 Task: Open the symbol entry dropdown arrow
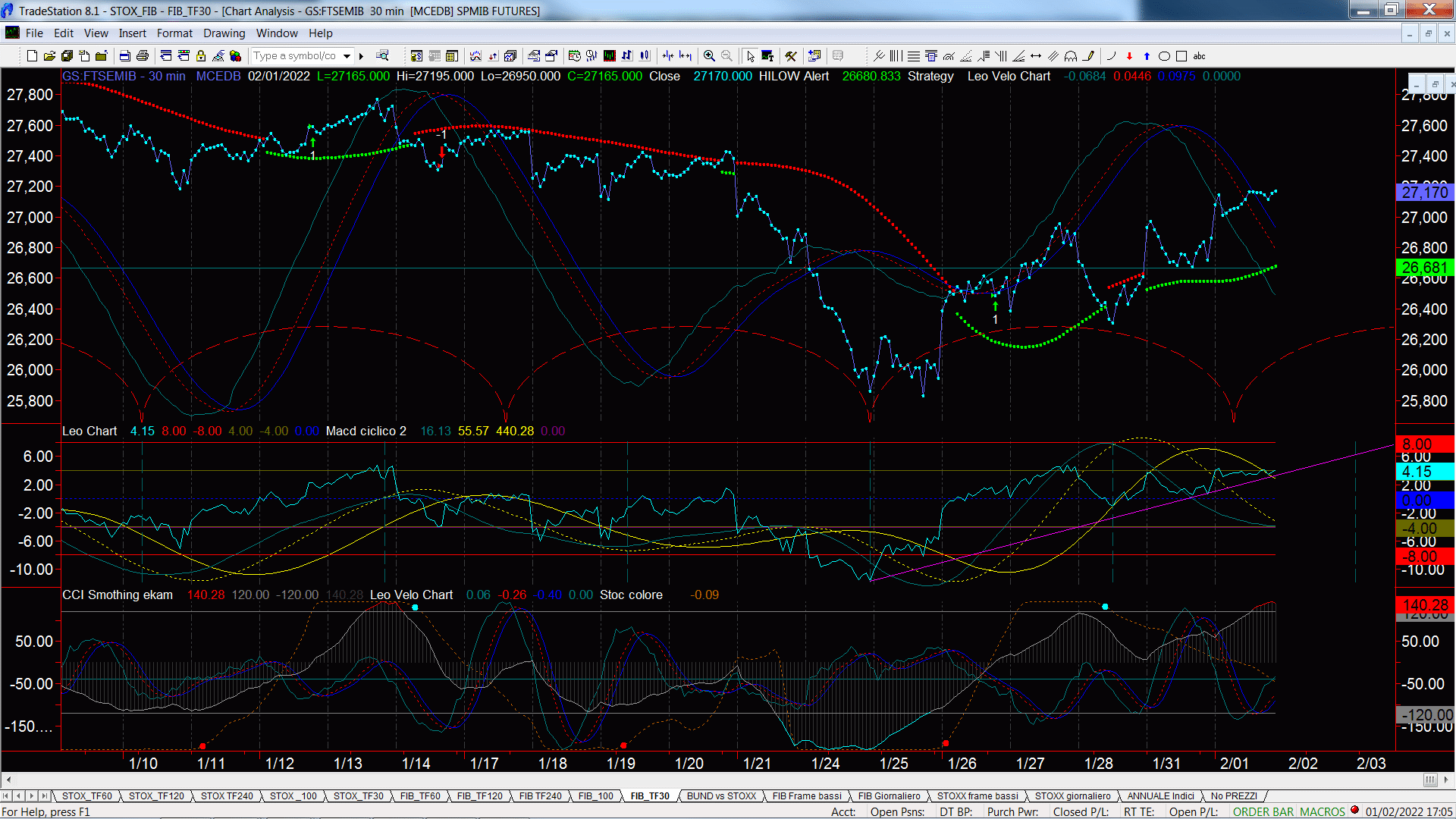pyautogui.click(x=347, y=56)
